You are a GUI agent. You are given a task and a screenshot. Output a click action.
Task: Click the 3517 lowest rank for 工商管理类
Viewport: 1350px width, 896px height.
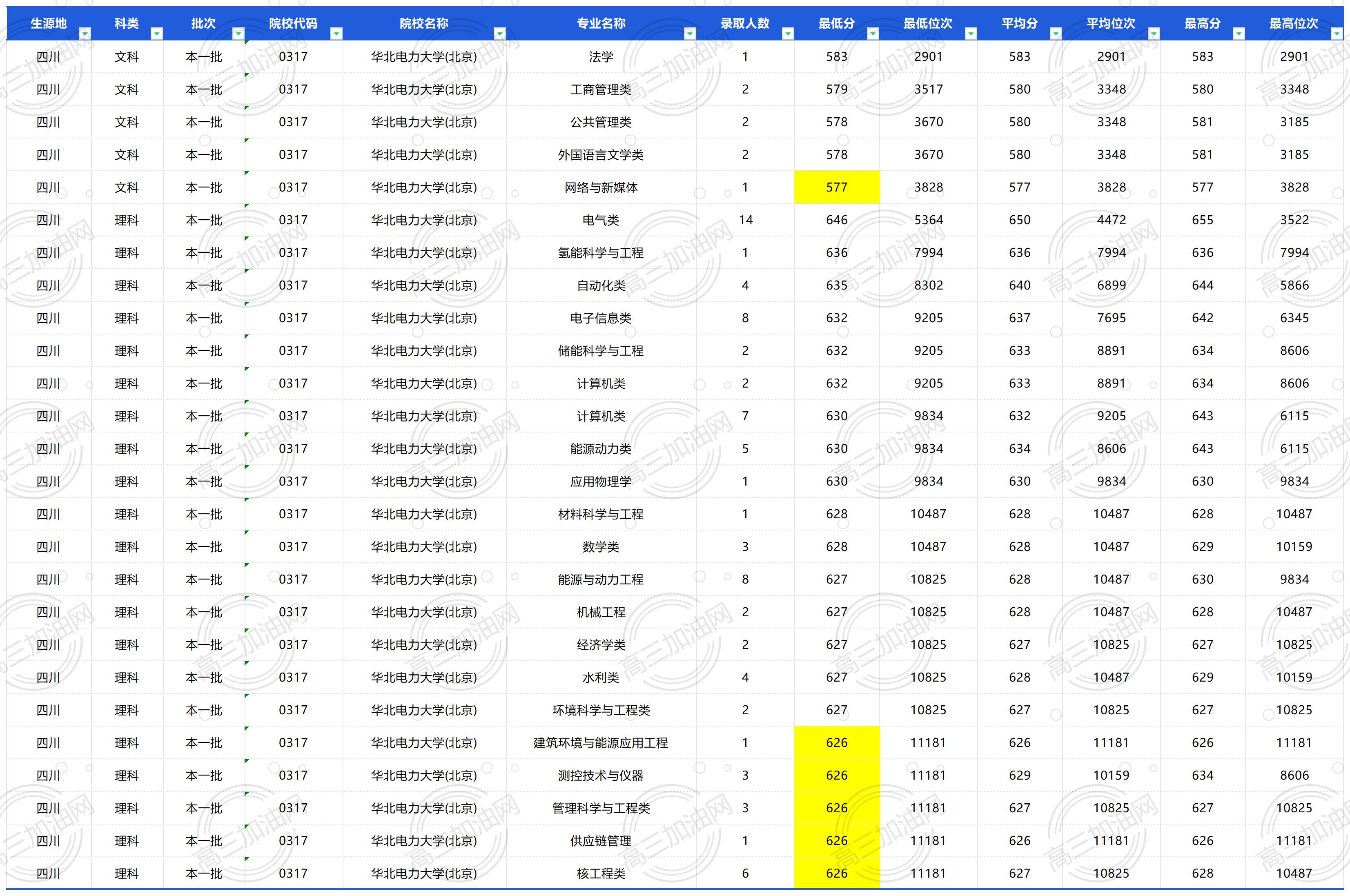tap(928, 89)
